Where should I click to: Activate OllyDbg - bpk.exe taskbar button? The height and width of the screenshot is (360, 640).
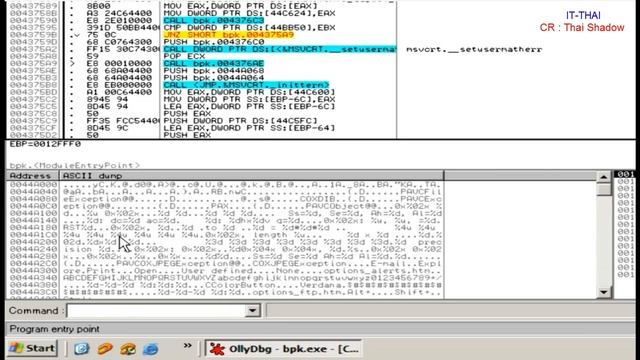pyautogui.click(x=283, y=349)
